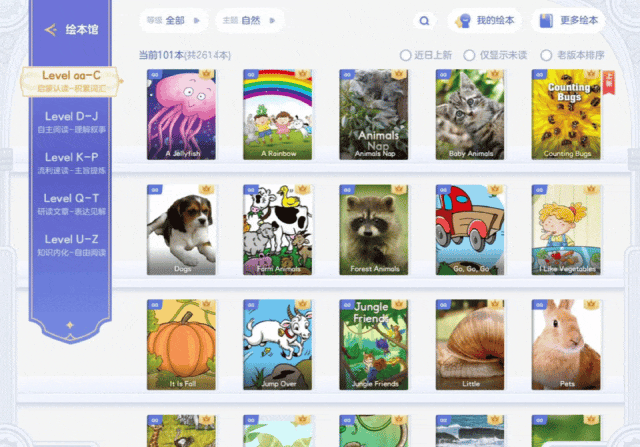The height and width of the screenshot is (447, 640).
Task: Expand the 主题 自然 topic dropdown
Action: tap(249, 20)
